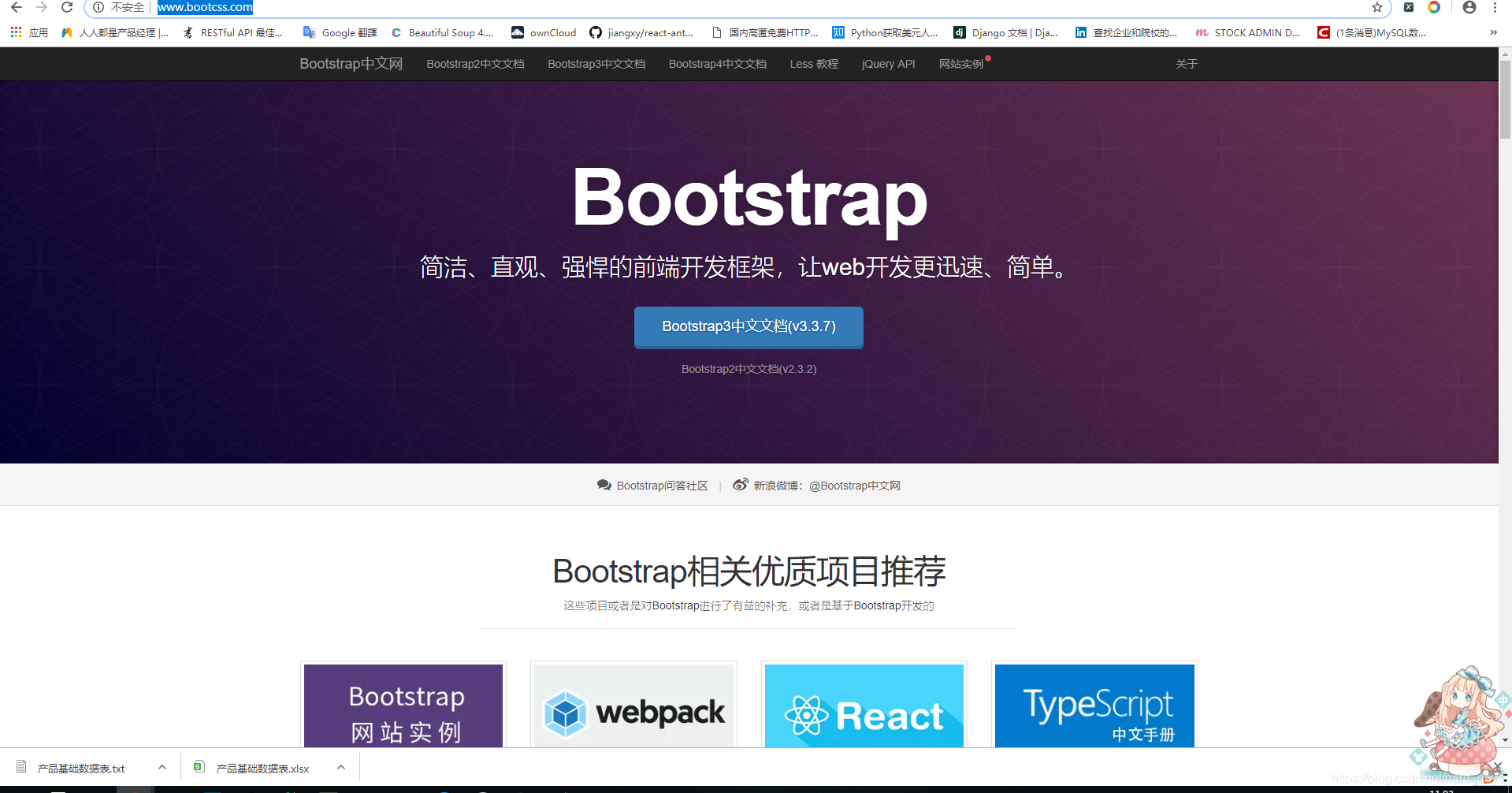
Task: Open the Bootstrap 网站实例 thumbnail
Action: (x=403, y=705)
